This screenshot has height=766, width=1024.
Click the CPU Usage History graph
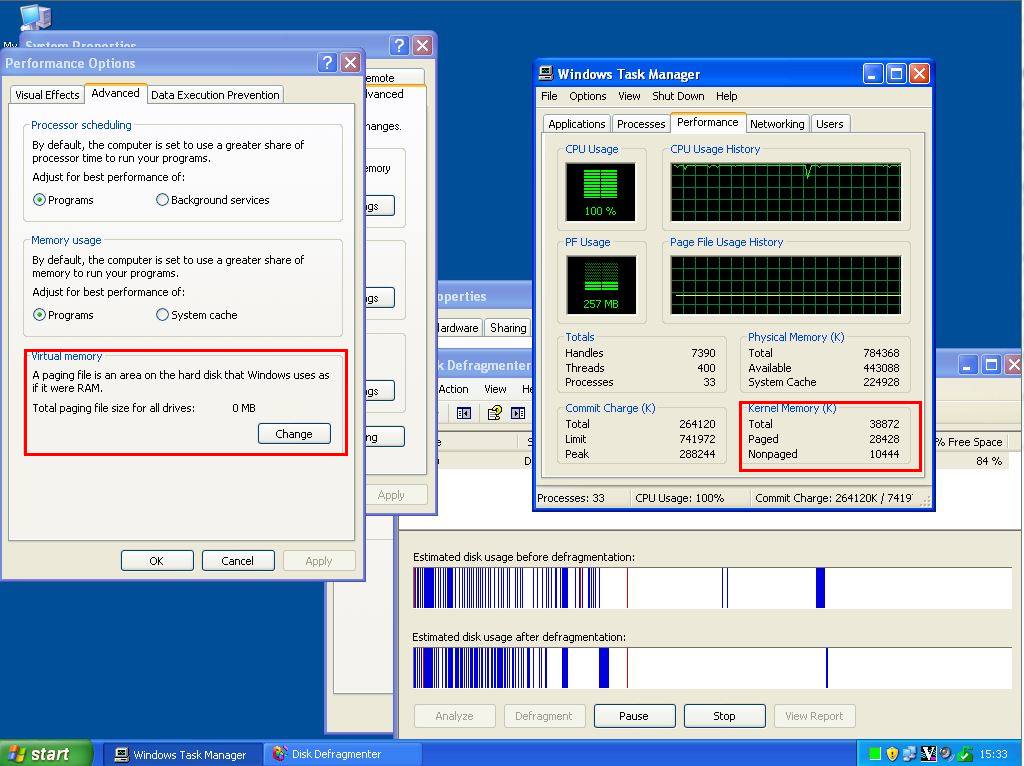coord(786,192)
